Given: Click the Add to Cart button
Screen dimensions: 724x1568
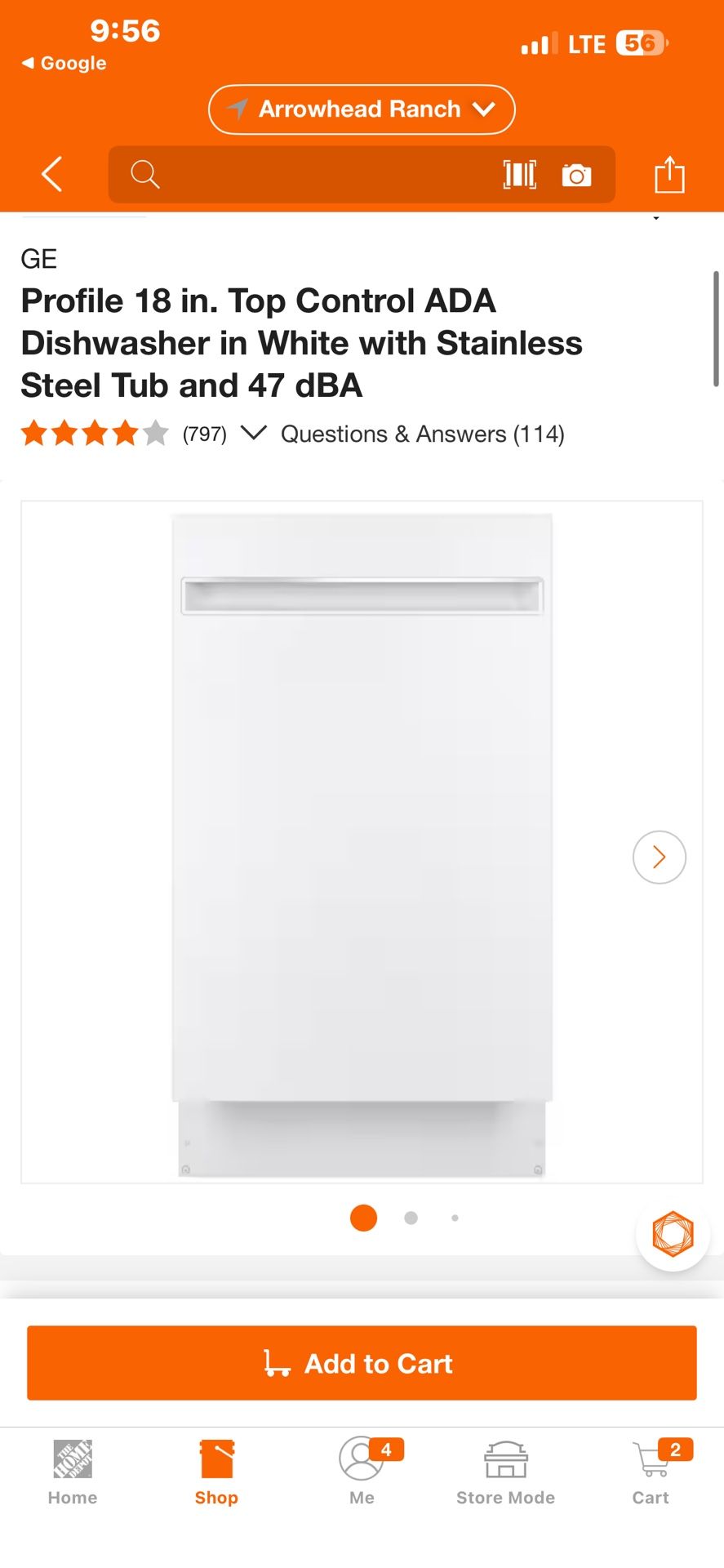Looking at the screenshot, I should (362, 1363).
